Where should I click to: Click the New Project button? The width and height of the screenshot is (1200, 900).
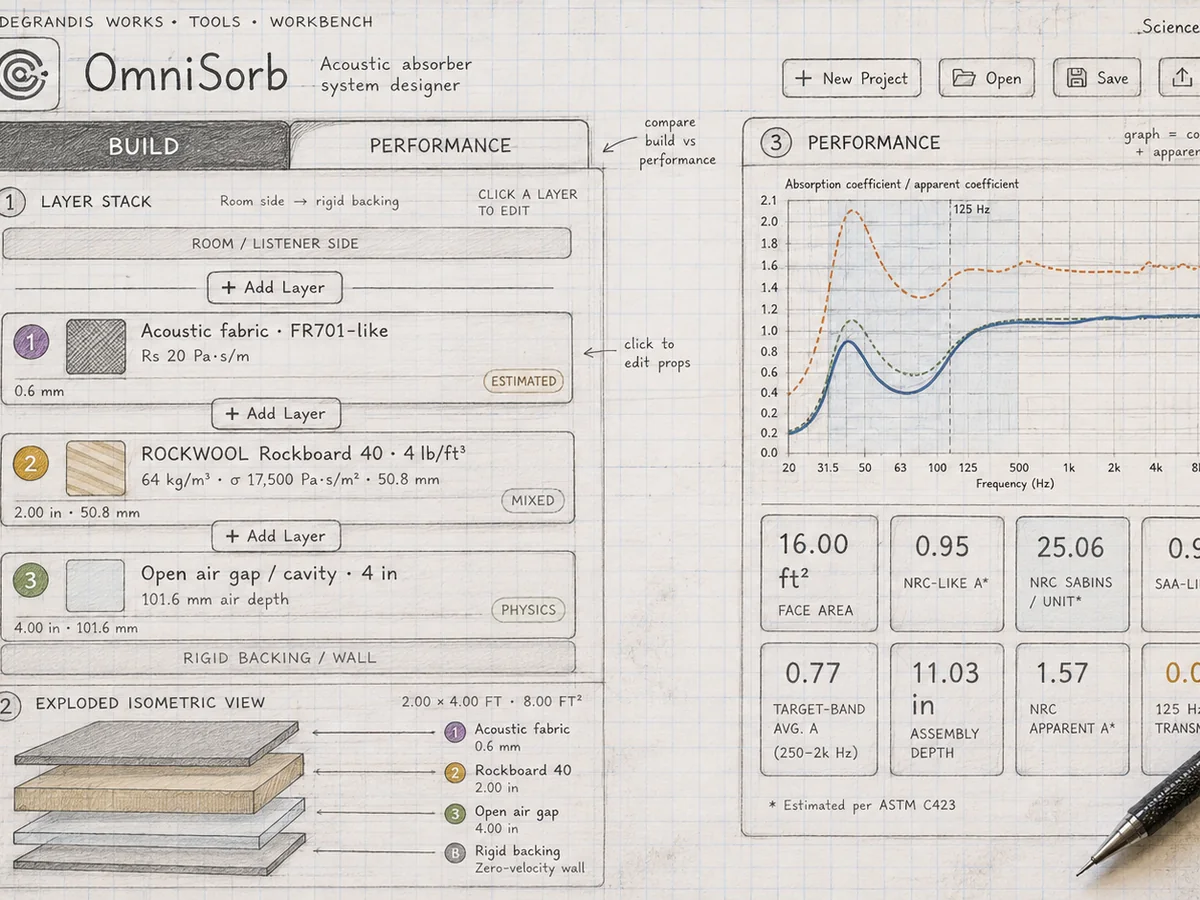(851, 78)
